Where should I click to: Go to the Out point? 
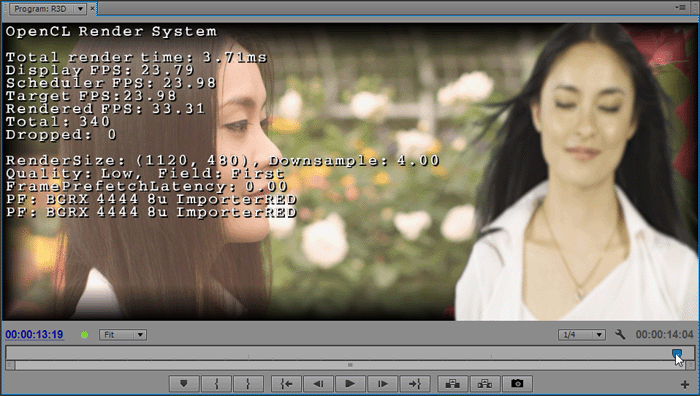(415, 383)
